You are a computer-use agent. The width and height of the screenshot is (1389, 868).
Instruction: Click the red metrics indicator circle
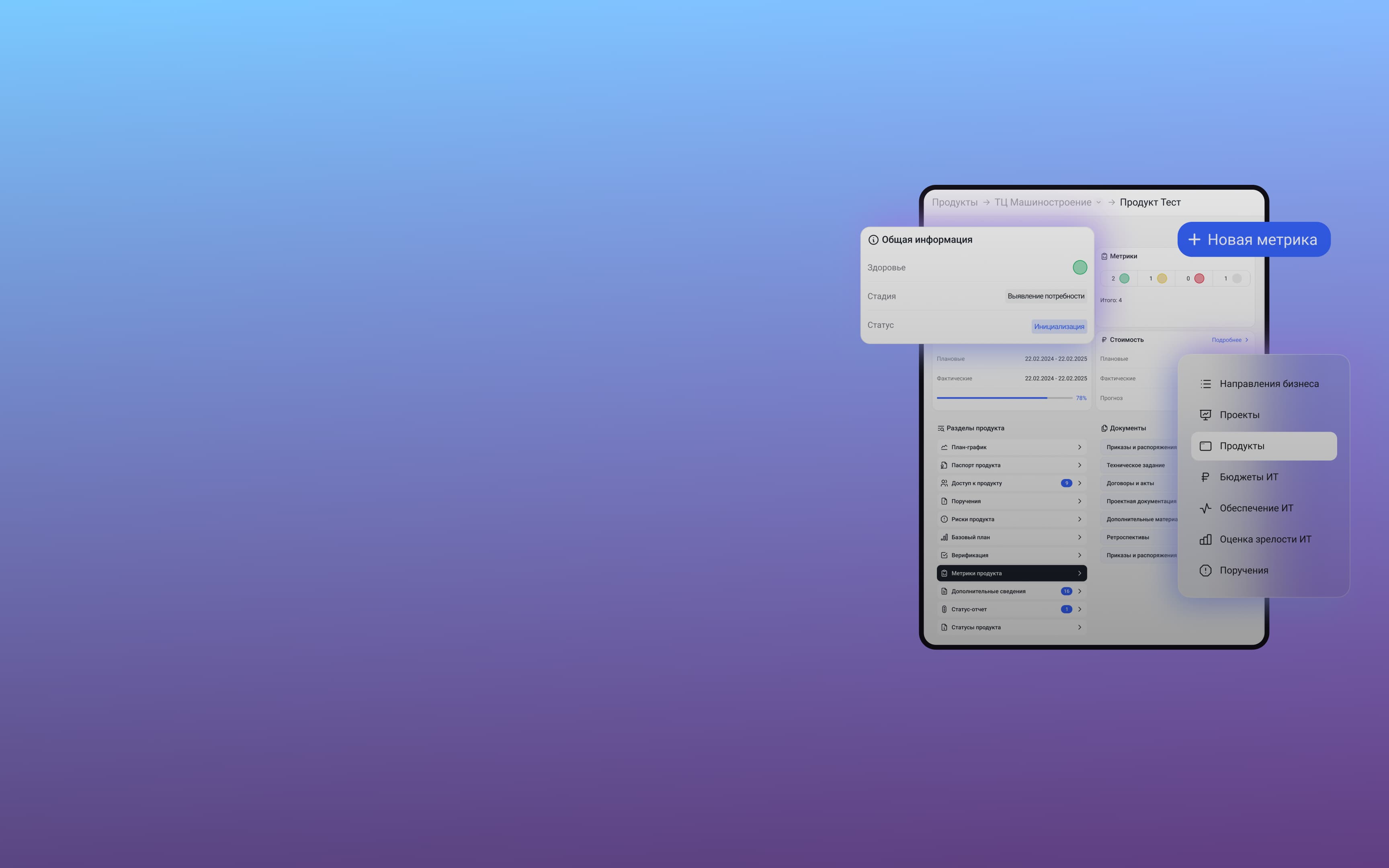pyautogui.click(x=1199, y=278)
